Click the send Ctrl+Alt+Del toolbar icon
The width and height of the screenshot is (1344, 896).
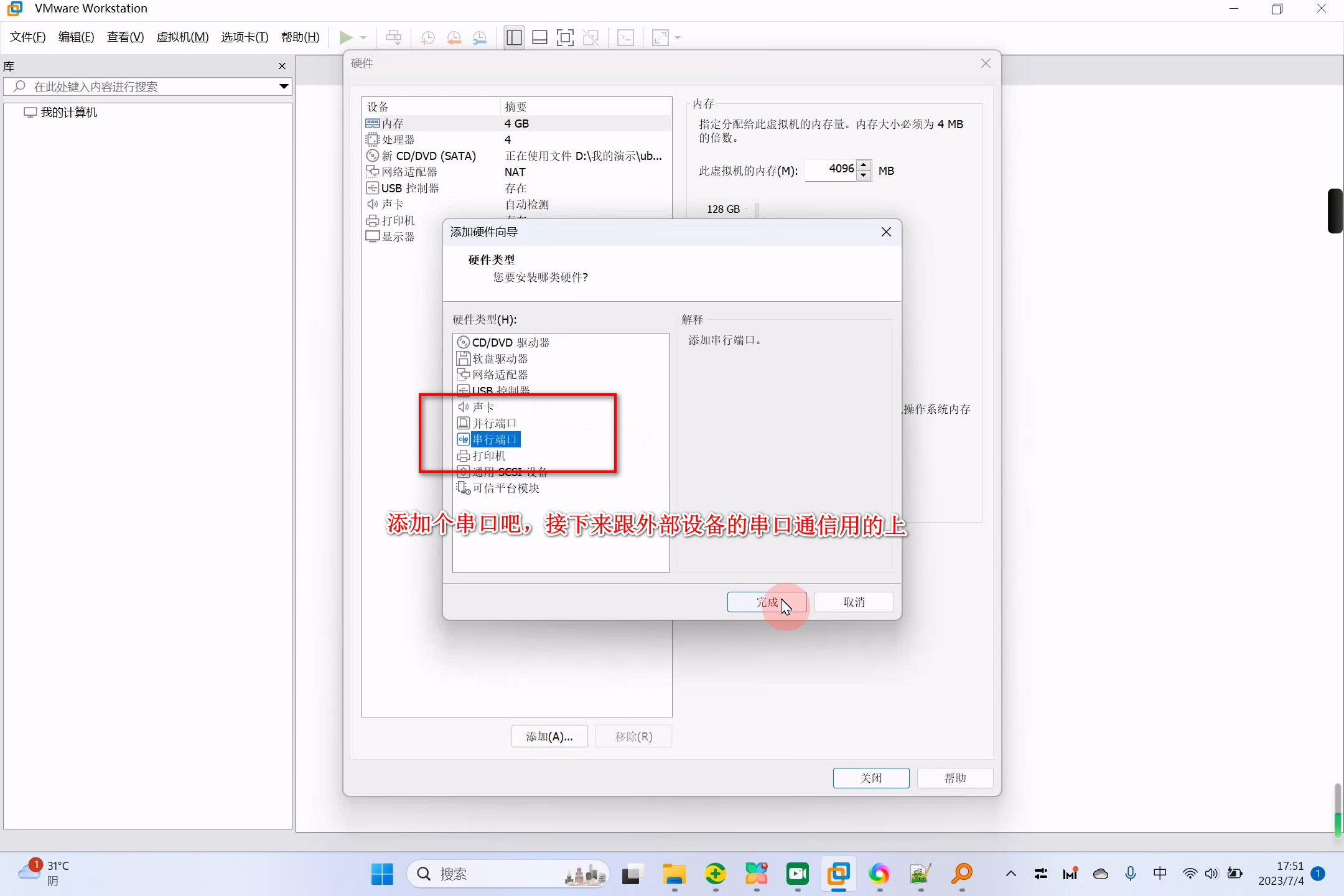coord(393,38)
